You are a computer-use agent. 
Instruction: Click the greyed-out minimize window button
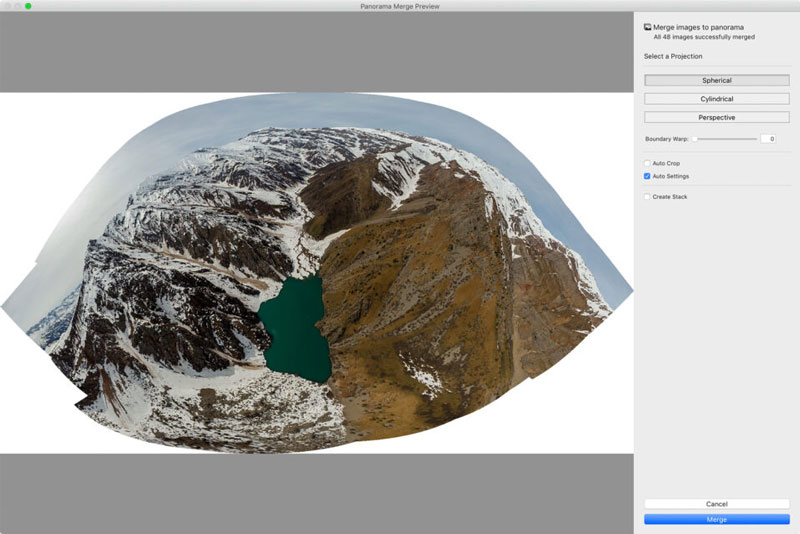coord(17,6)
